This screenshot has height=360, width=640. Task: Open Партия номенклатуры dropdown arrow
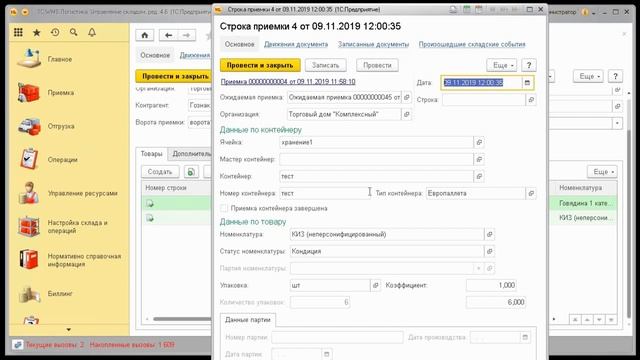coord(478,268)
